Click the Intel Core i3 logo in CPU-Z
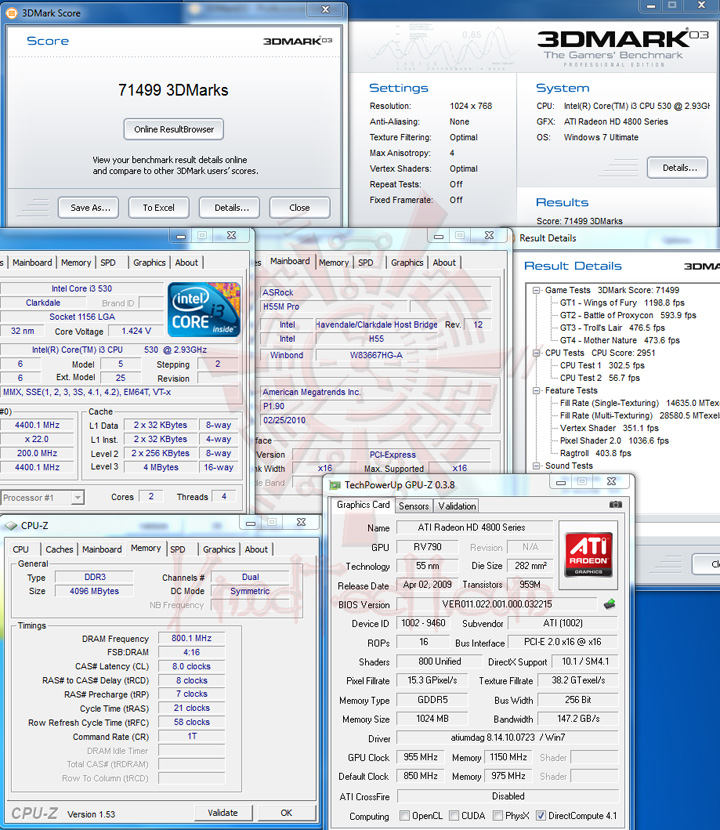Viewport: 720px width, 830px height. click(x=204, y=310)
